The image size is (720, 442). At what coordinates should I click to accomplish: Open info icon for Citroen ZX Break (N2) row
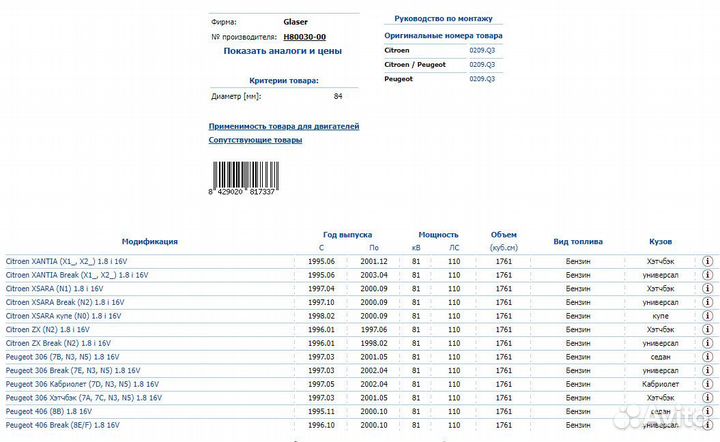click(x=708, y=342)
